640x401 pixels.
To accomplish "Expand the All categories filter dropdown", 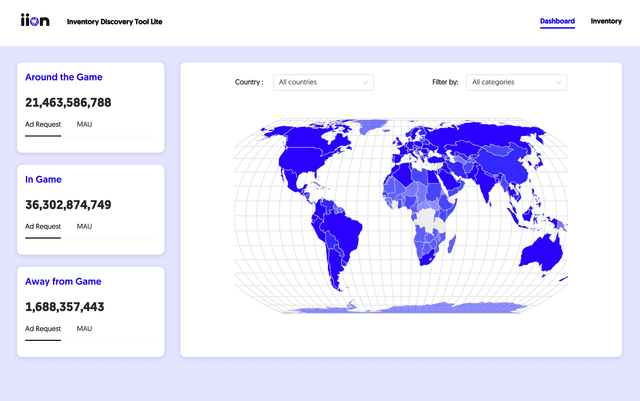I will [516, 82].
